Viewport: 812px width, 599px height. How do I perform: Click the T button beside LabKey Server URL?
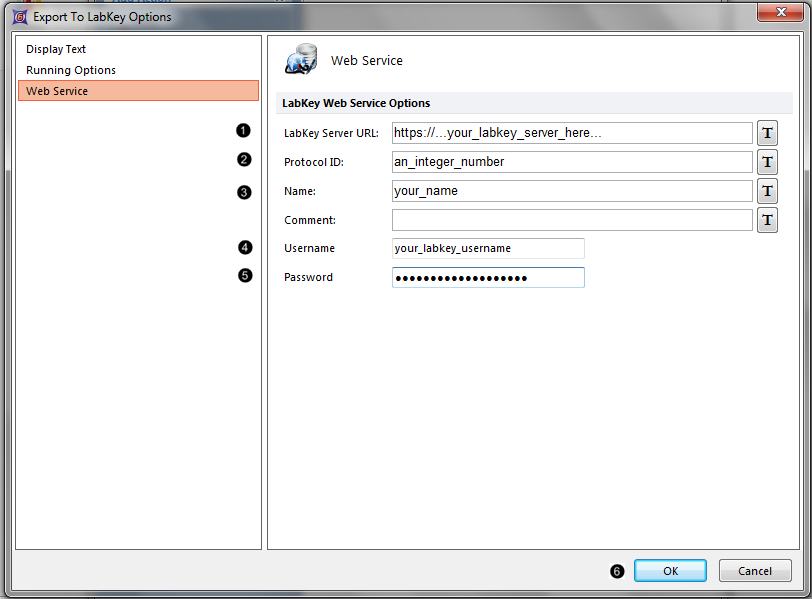[x=767, y=133]
